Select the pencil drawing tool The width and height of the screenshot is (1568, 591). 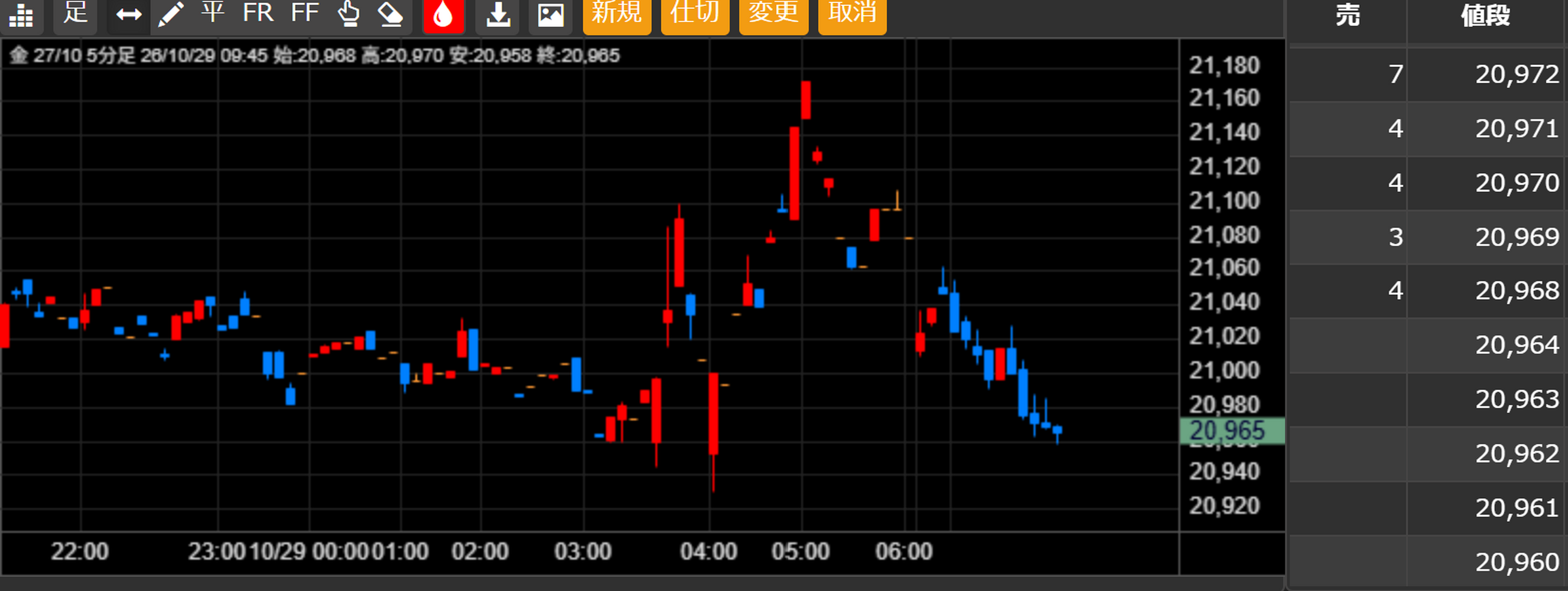(171, 14)
